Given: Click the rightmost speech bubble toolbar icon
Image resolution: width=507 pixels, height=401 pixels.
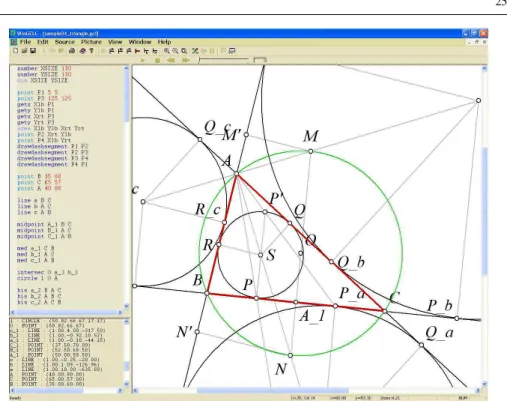Looking at the screenshot, I should coord(232,51).
